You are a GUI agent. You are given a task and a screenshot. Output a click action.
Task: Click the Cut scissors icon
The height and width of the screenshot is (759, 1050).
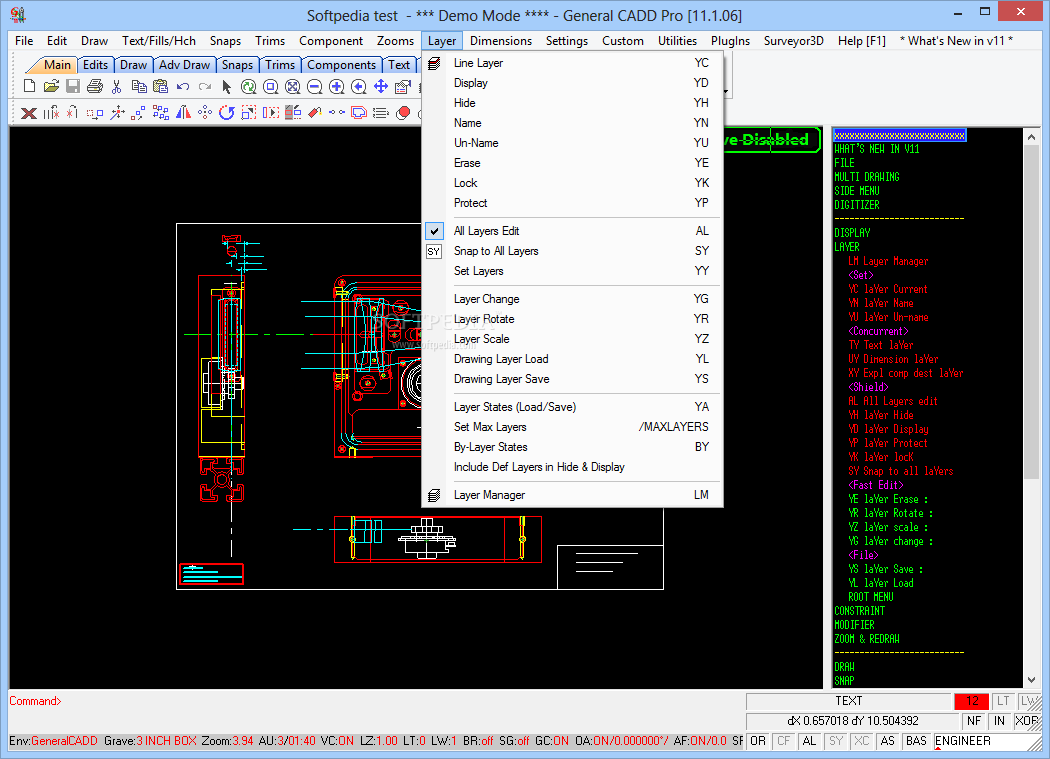[117, 86]
